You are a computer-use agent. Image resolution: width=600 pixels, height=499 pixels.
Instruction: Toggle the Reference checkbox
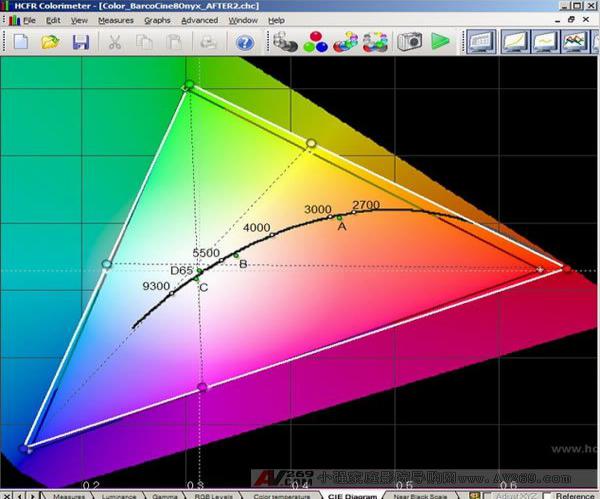click(549, 495)
